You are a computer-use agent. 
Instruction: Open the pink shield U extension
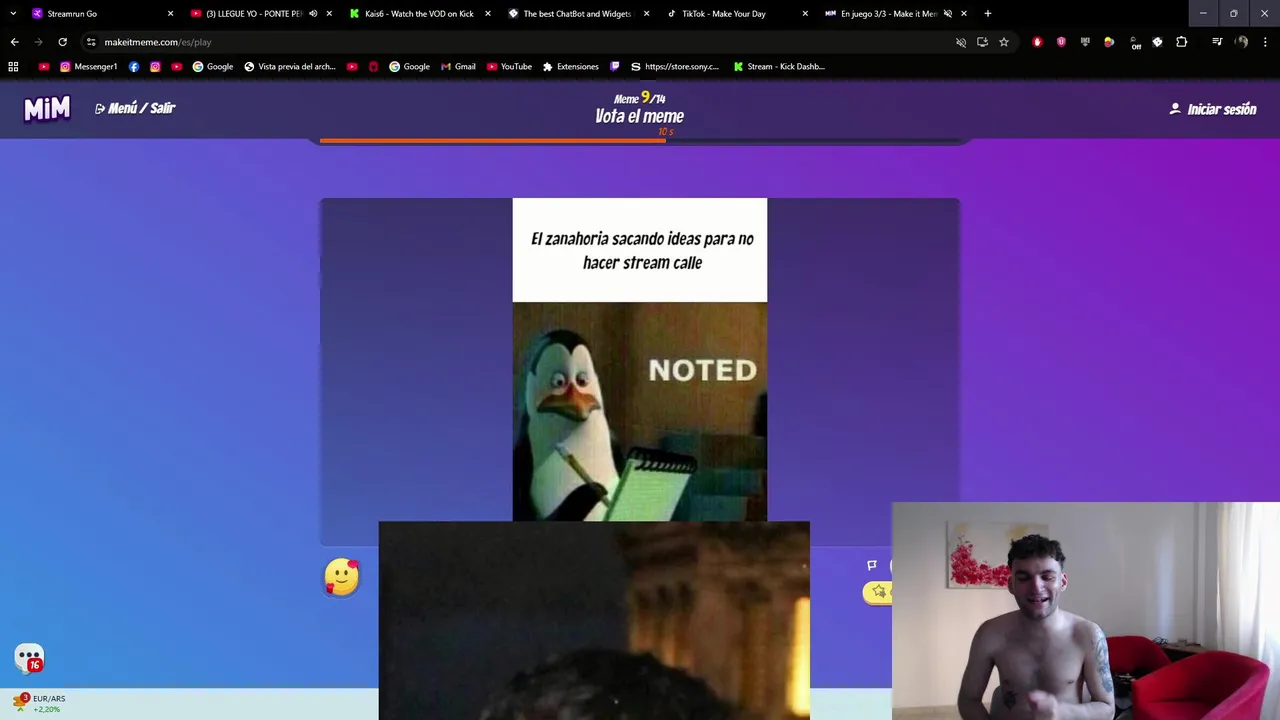(x=1061, y=42)
